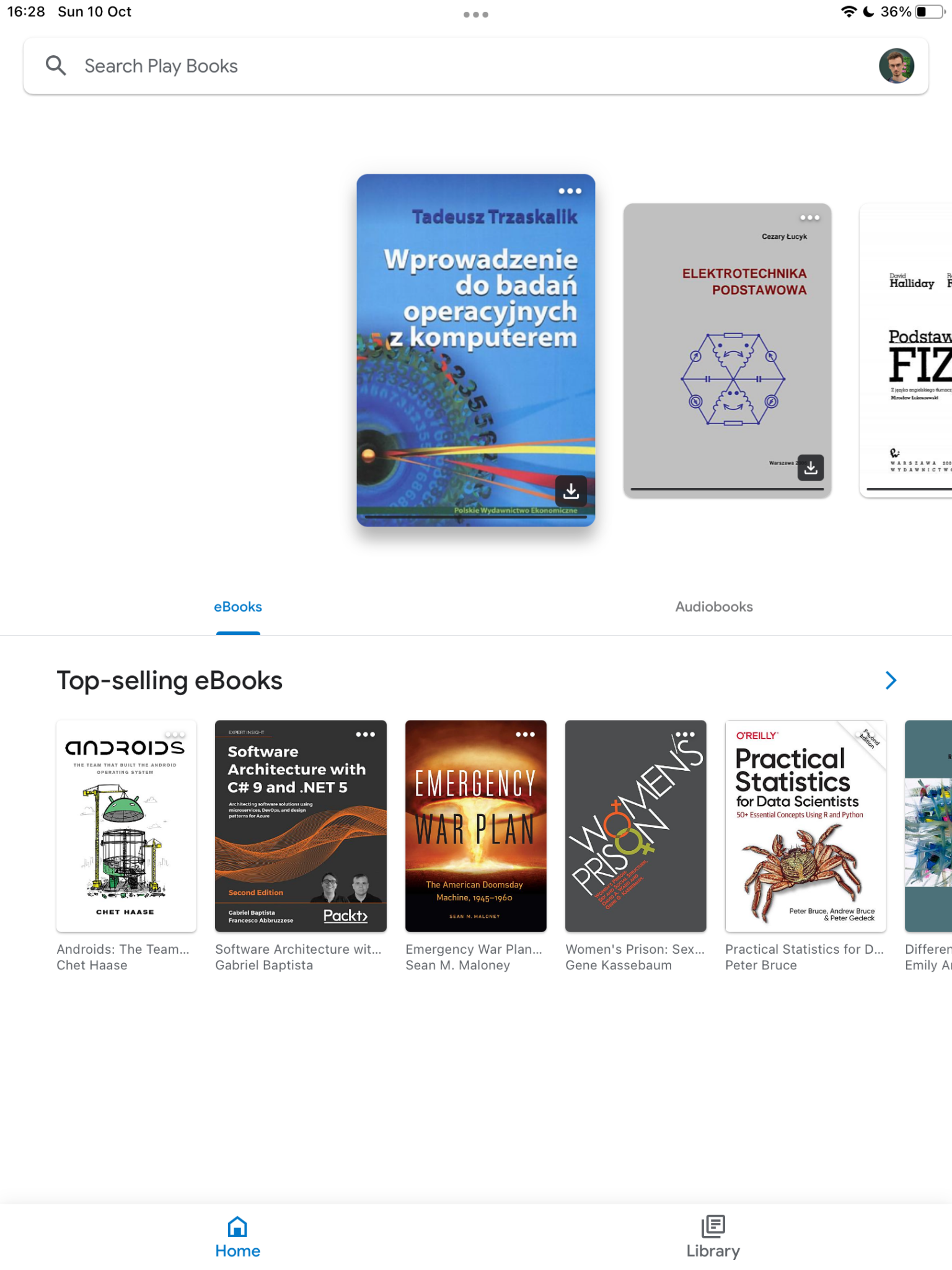This screenshot has height=1270, width=952.
Task: Open the account profile avatar
Action: pyautogui.click(x=896, y=66)
